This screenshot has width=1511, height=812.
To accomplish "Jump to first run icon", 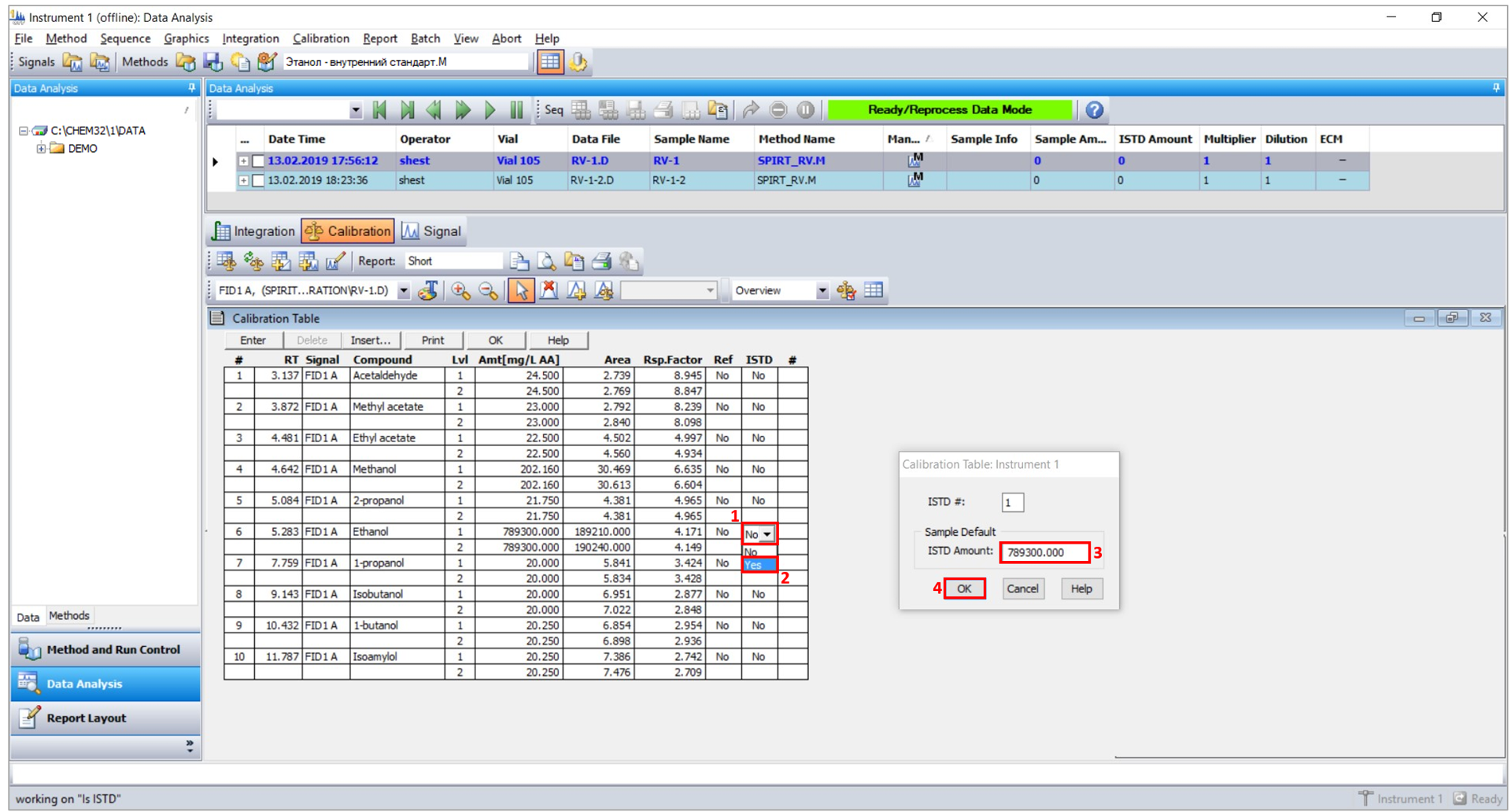I will pos(380,110).
